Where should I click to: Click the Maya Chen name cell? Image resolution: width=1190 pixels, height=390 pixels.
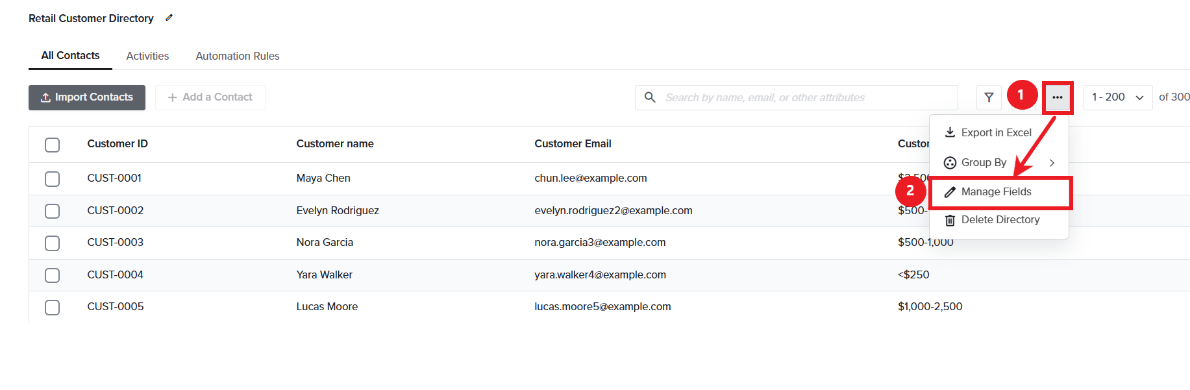(x=323, y=178)
